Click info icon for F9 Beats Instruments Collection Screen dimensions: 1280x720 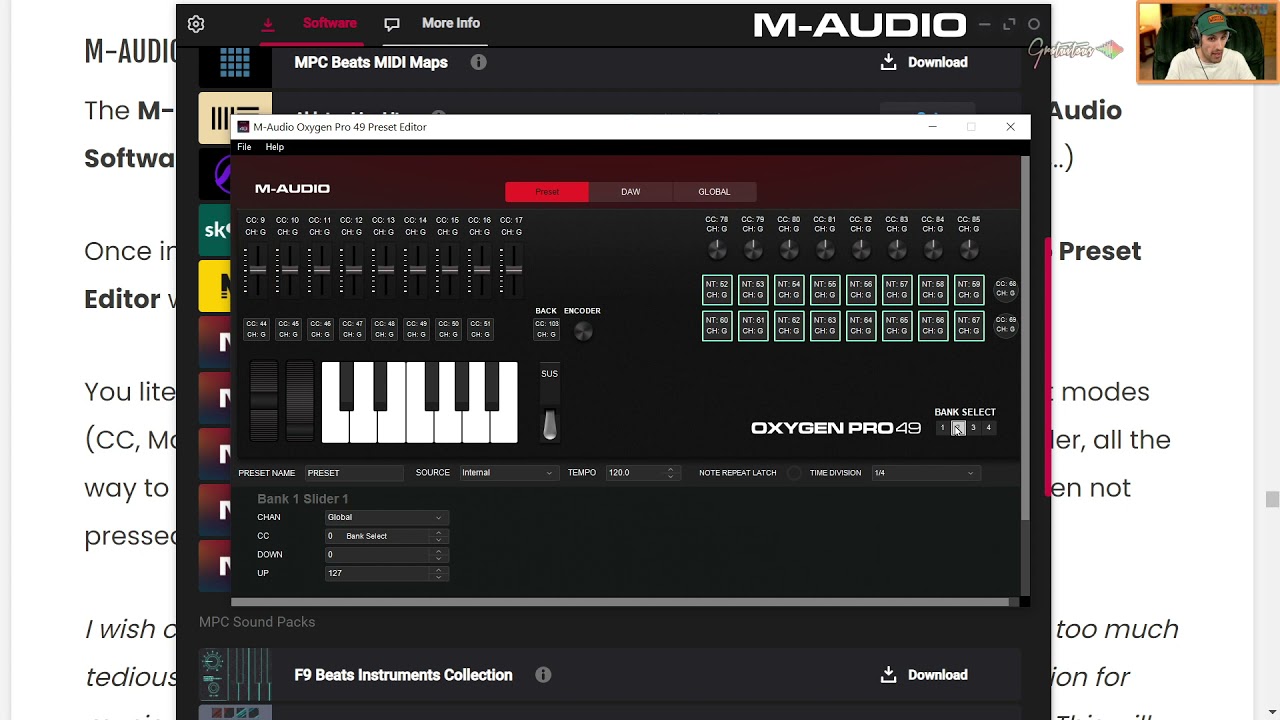click(543, 675)
